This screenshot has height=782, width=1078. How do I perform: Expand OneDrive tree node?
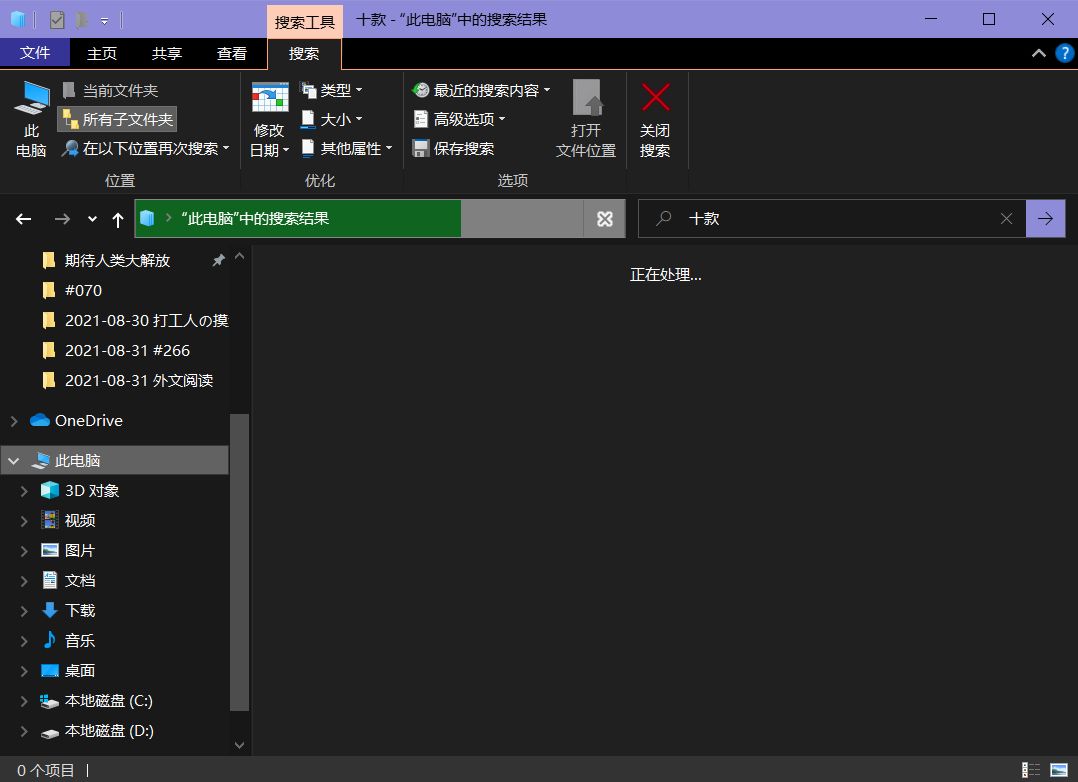(x=14, y=421)
